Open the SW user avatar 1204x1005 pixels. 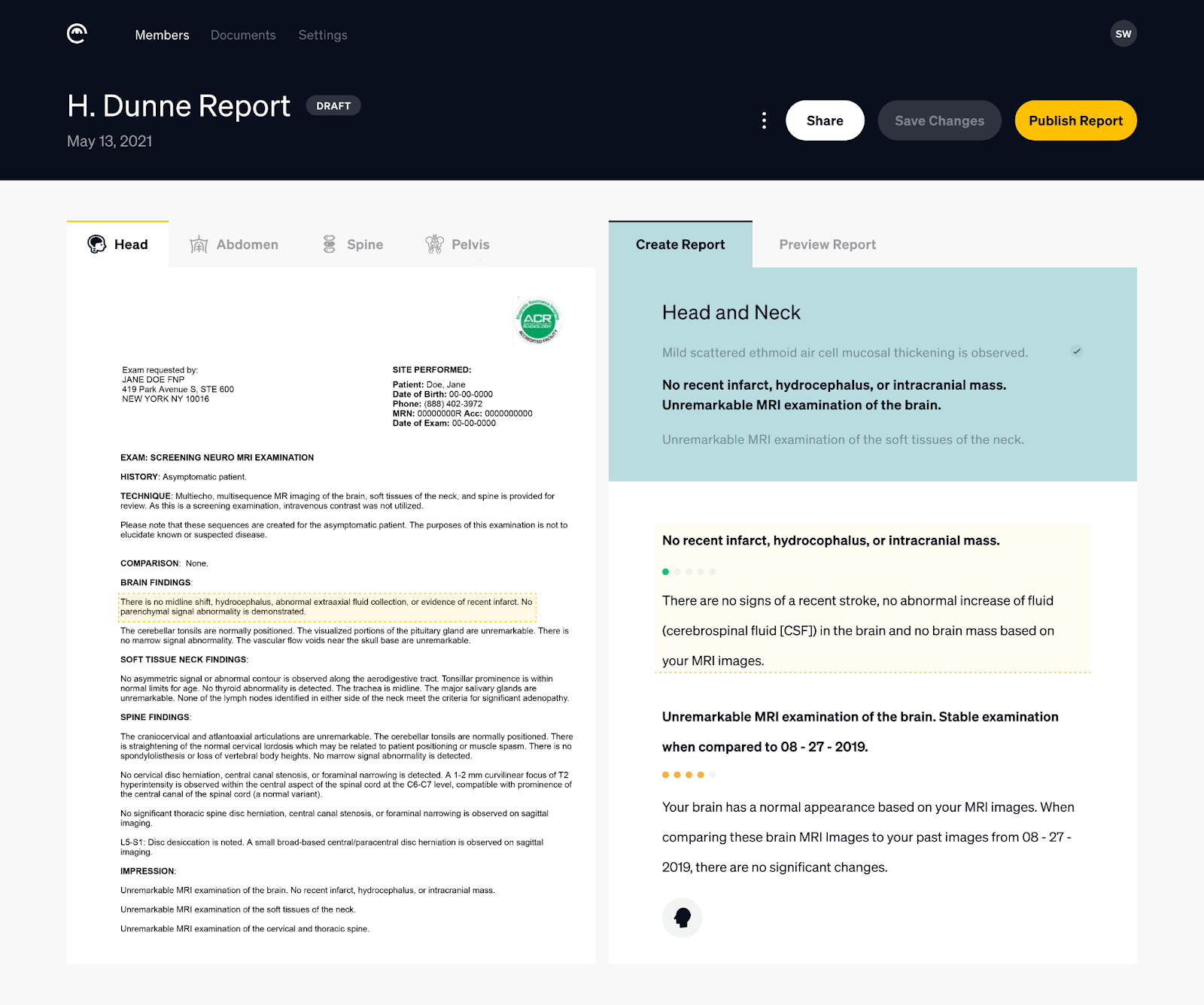click(x=1123, y=33)
